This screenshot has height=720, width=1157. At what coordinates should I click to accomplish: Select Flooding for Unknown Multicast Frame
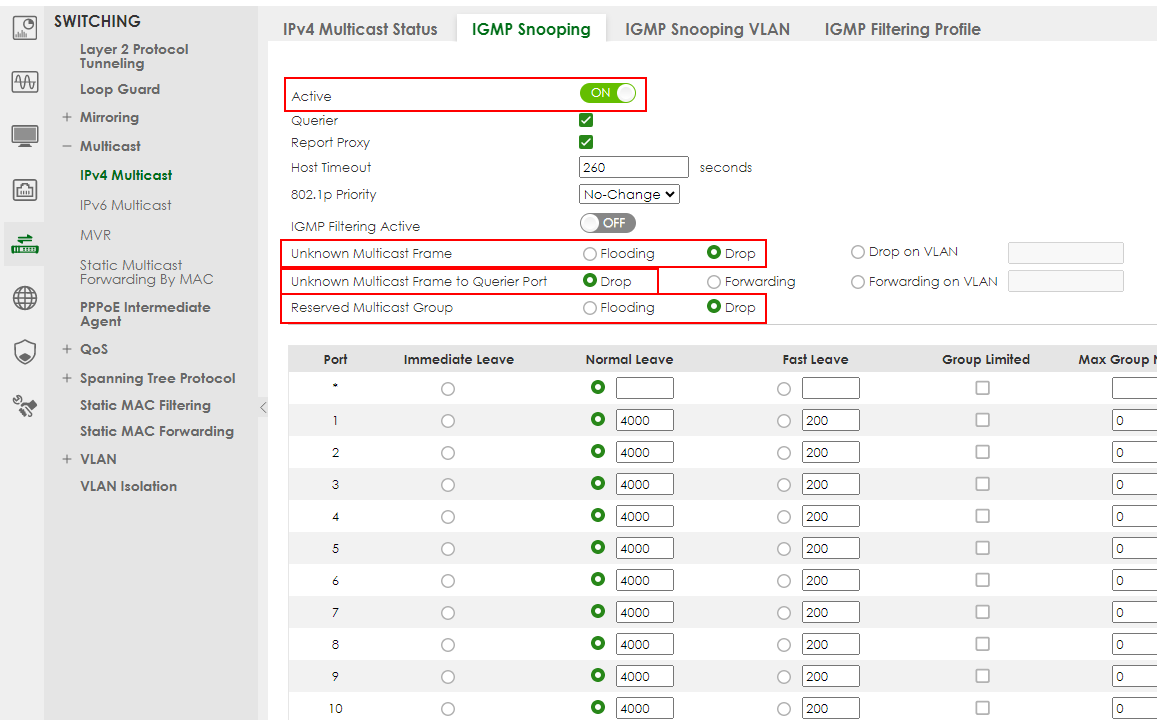click(590, 254)
